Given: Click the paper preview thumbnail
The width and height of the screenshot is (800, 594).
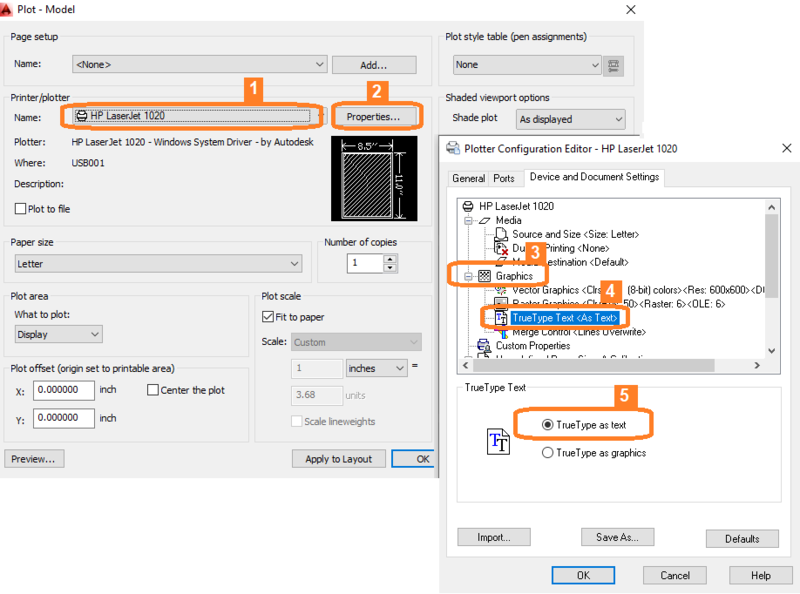Looking at the screenshot, I should tap(374, 179).
